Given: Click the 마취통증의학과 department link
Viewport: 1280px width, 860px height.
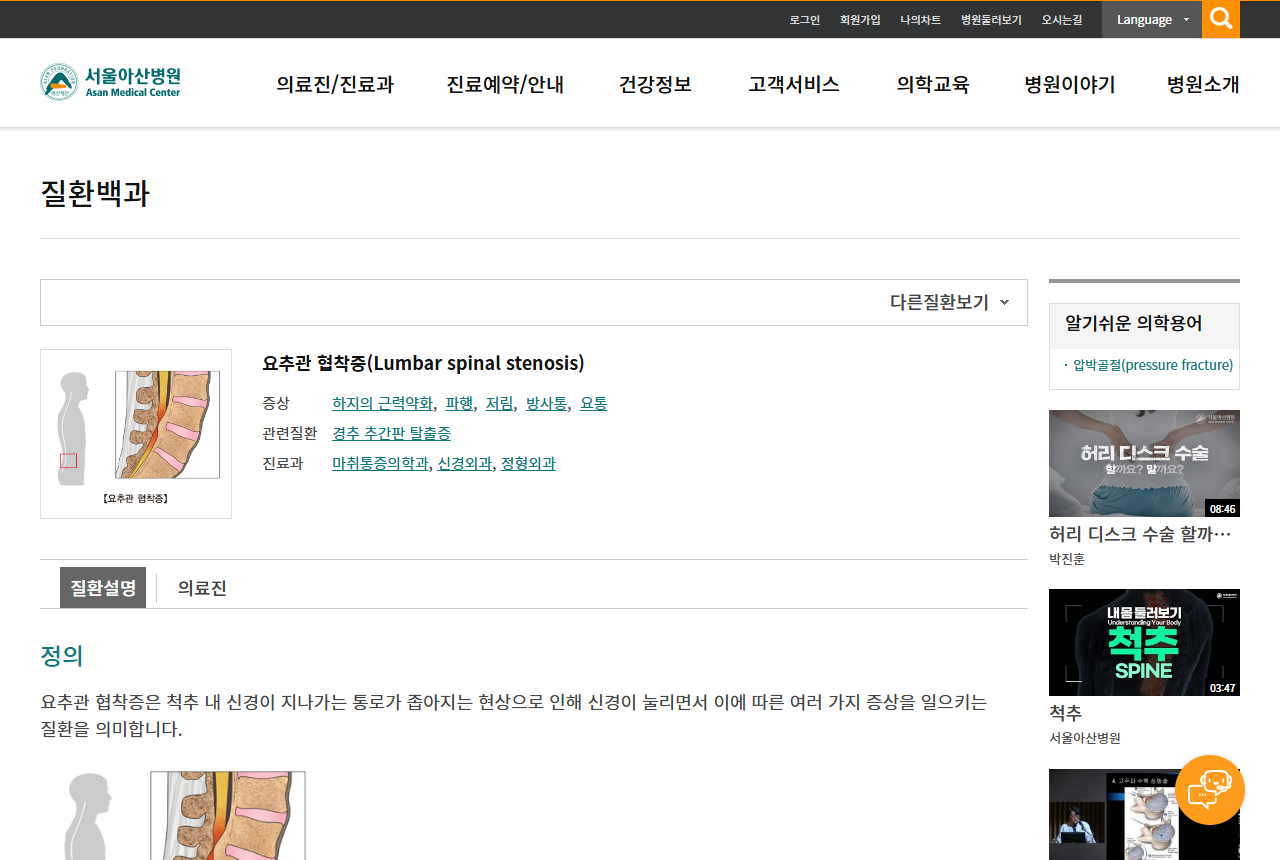Looking at the screenshot, I should (380, 463).
